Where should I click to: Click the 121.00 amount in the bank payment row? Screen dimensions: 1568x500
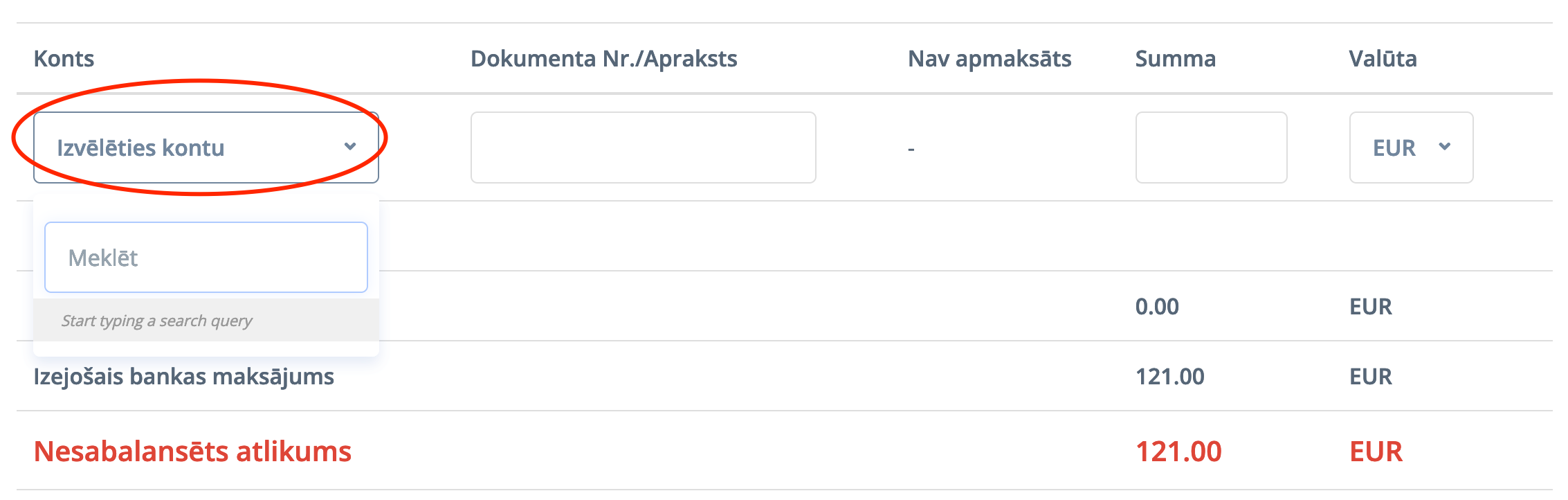pos(1169,377)
